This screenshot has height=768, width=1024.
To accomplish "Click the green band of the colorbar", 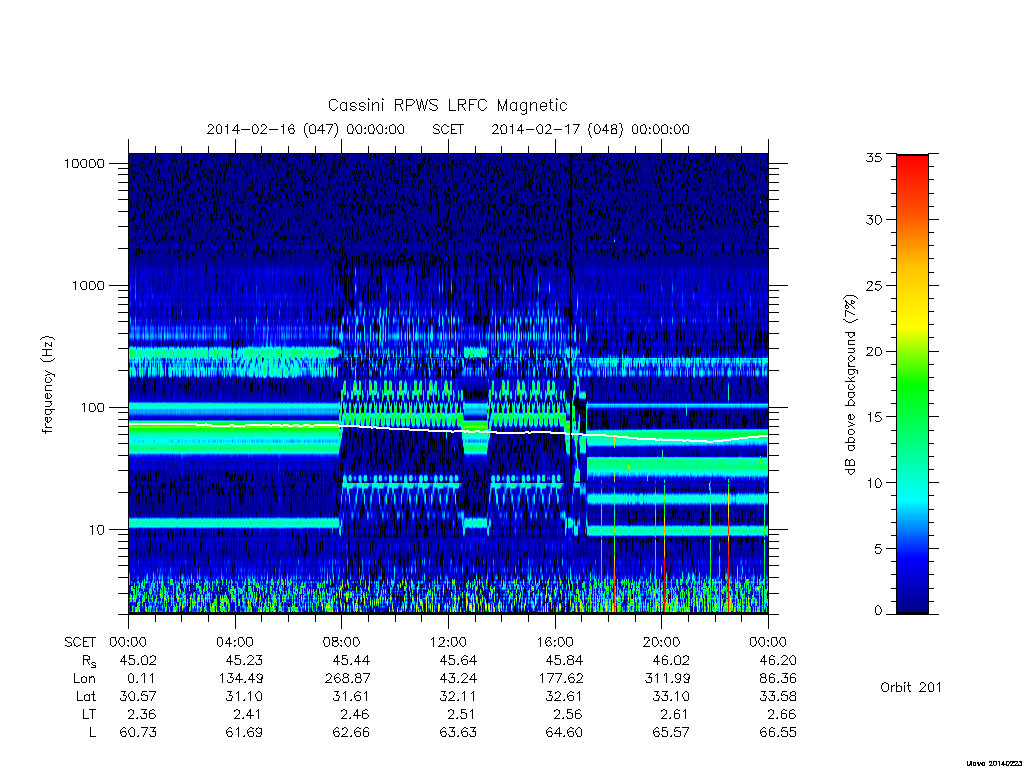I will (x=912, y=392).
